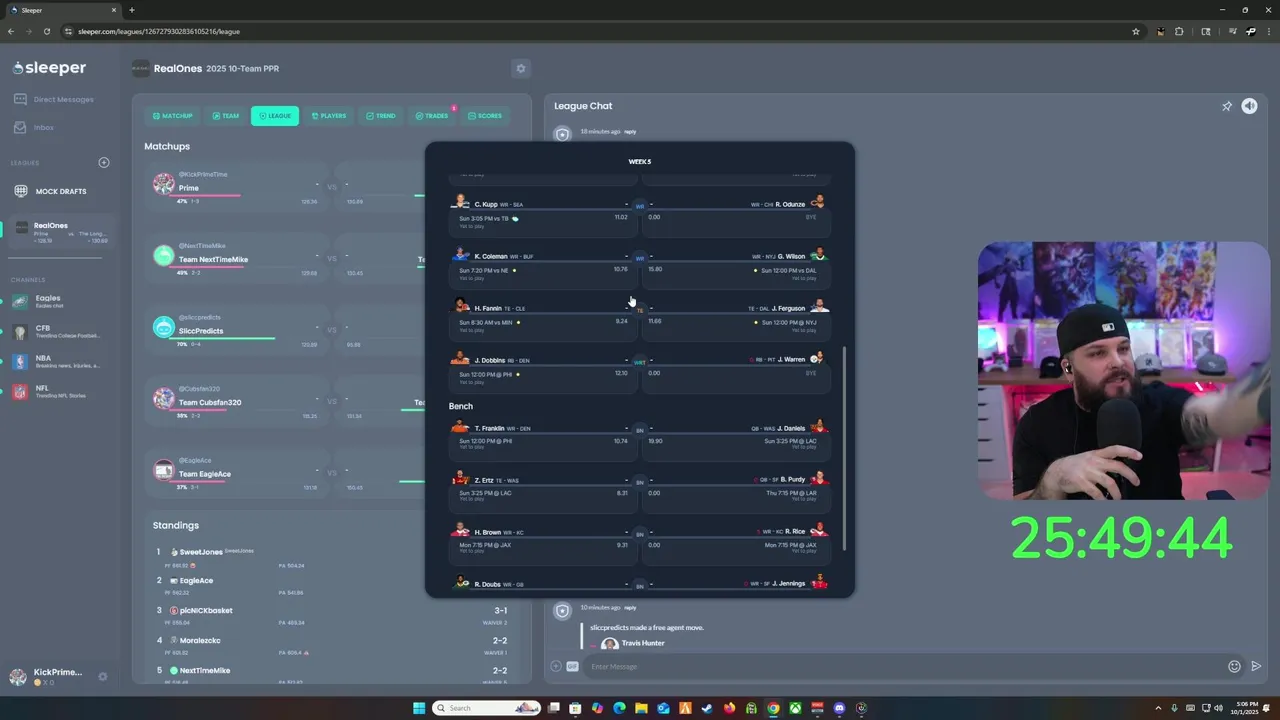Open the CFB channel
The width and height of the screenshot is (1280, 720).
55,331
